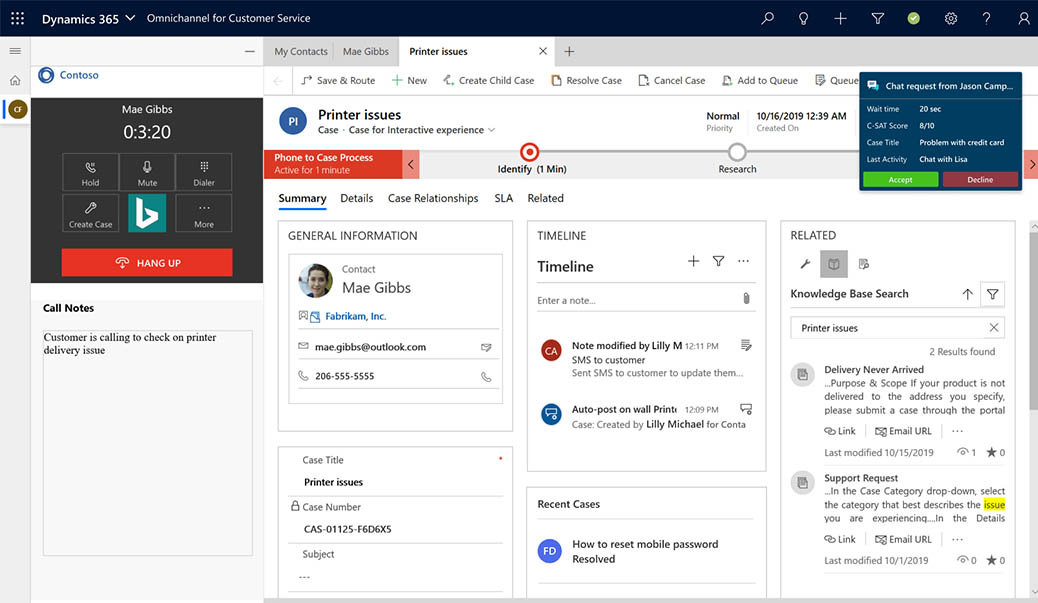Screen dimensions: 1038x603
Task: Accept the chat request from Jason
Action: [x=900, y=179]
